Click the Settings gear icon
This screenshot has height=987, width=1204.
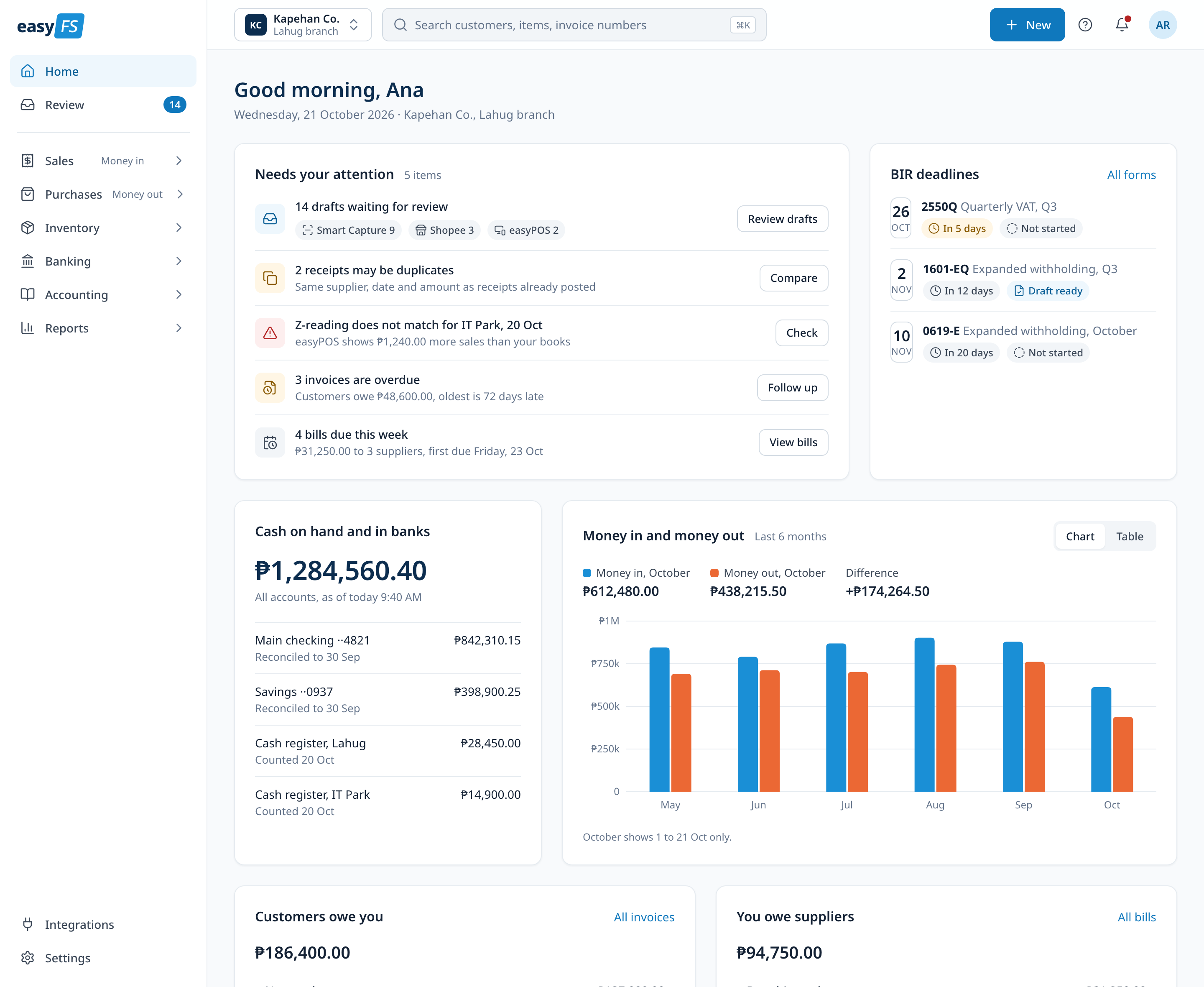27,958
